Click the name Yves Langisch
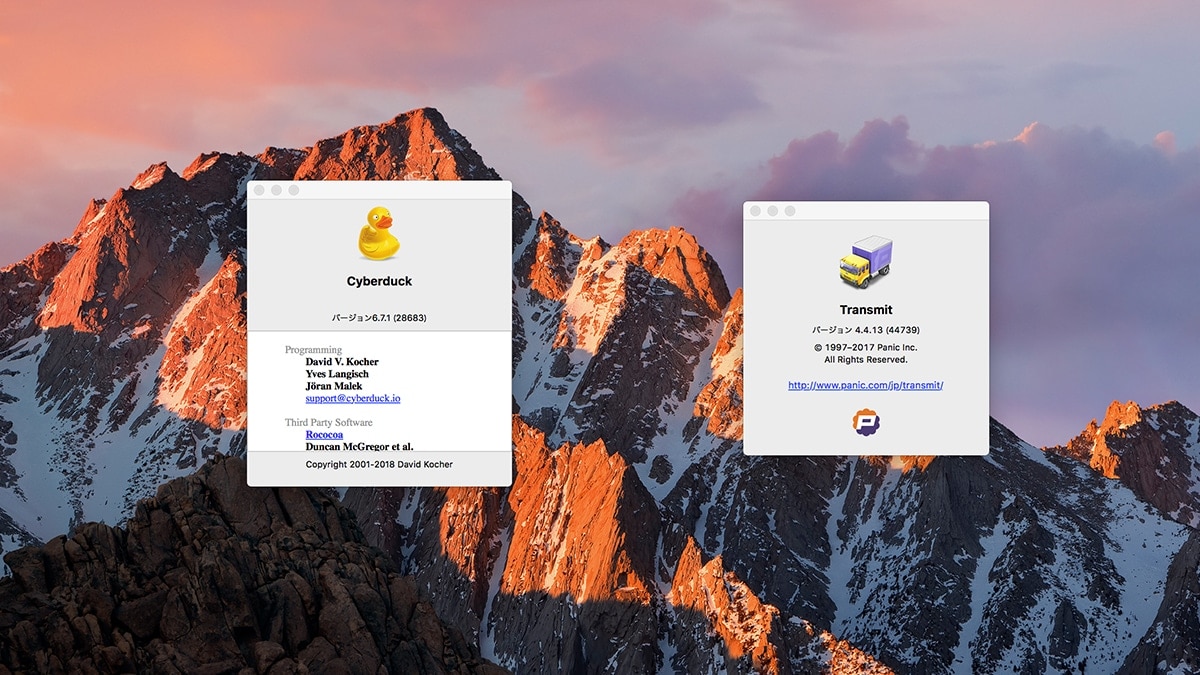 (x=339, y=374)
